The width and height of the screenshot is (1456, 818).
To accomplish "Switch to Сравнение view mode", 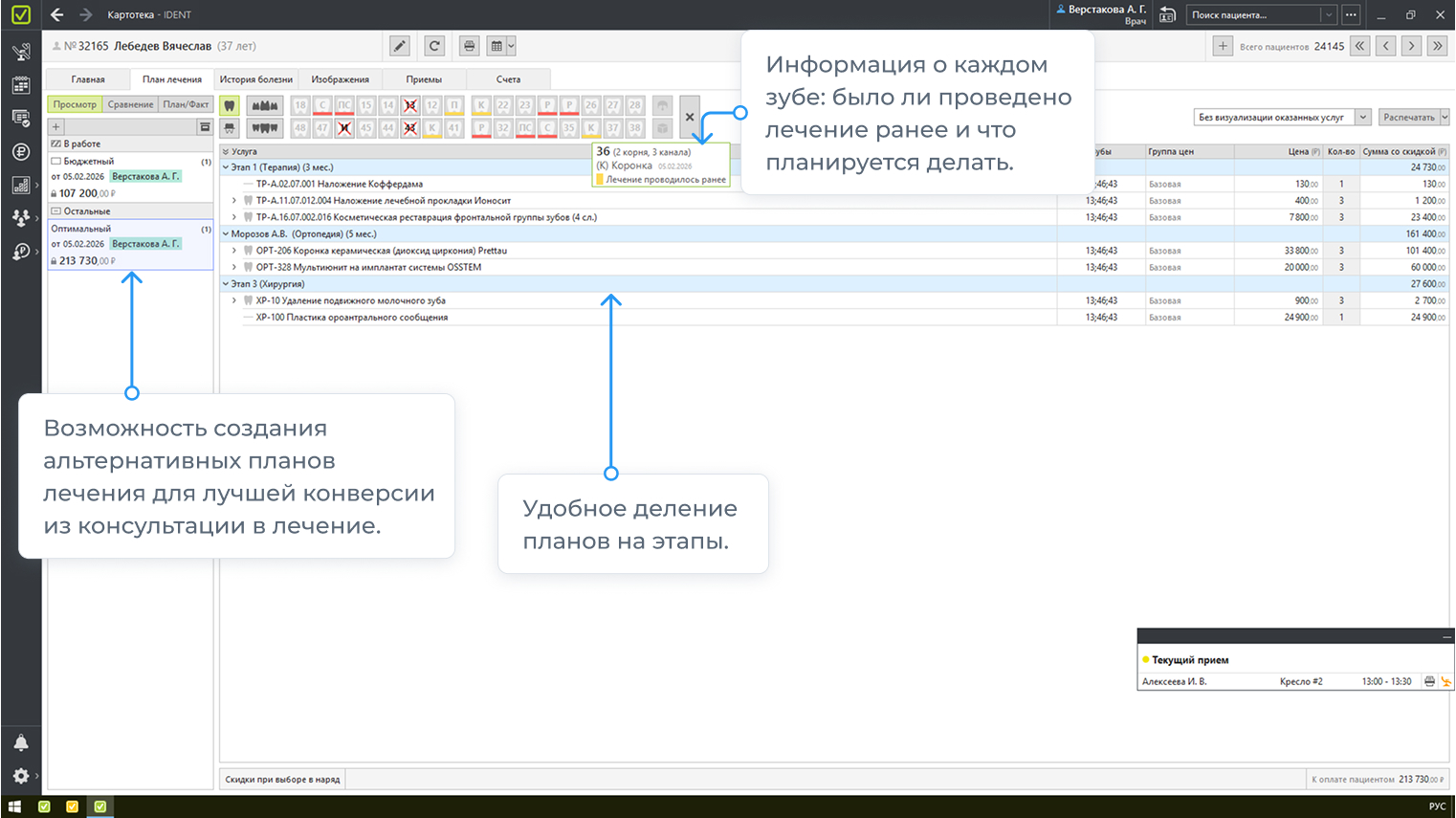I will coord(130,104).
